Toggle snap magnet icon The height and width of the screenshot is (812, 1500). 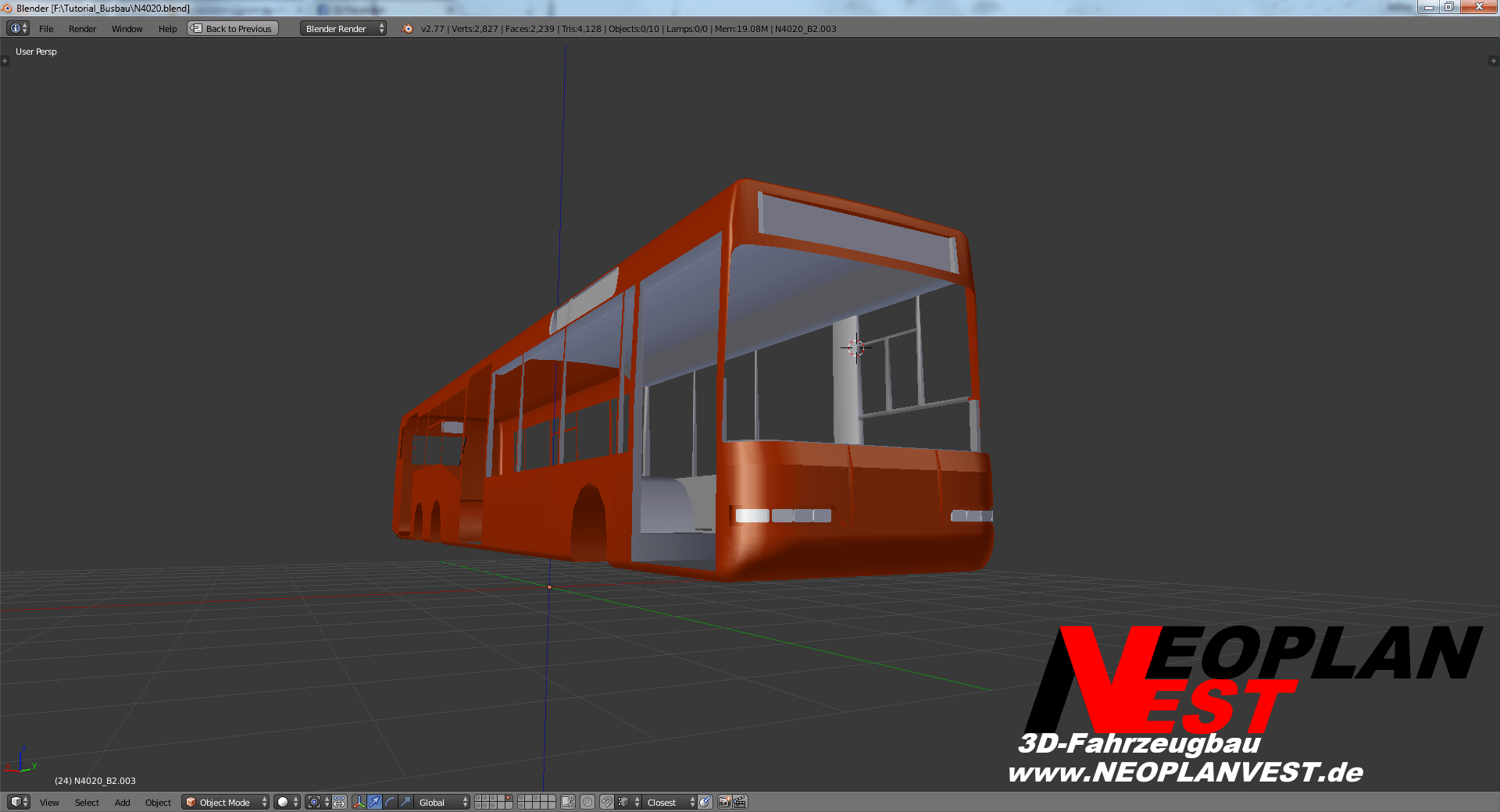click(606, 802)
